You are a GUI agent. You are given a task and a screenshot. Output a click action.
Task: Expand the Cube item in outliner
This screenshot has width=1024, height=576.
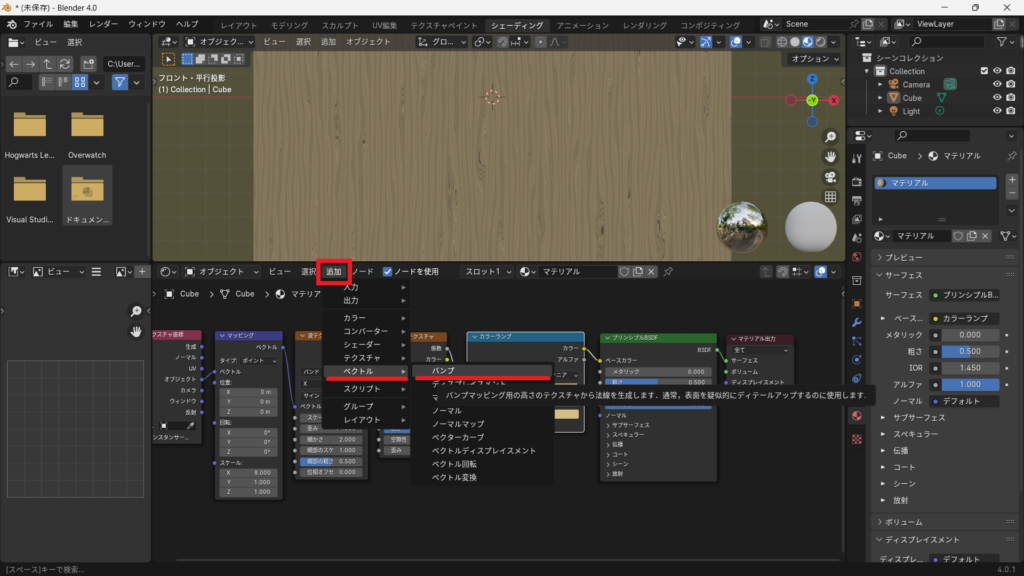[880, 97]
